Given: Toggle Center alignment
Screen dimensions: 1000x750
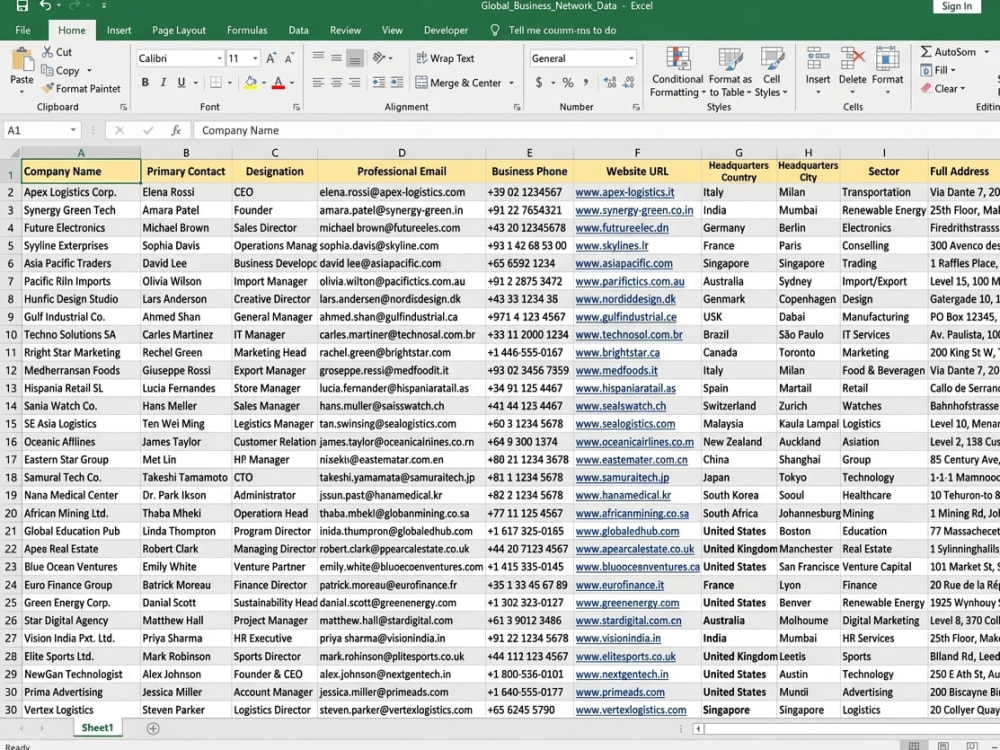Looking at the screenshot, I should (336, 82).
